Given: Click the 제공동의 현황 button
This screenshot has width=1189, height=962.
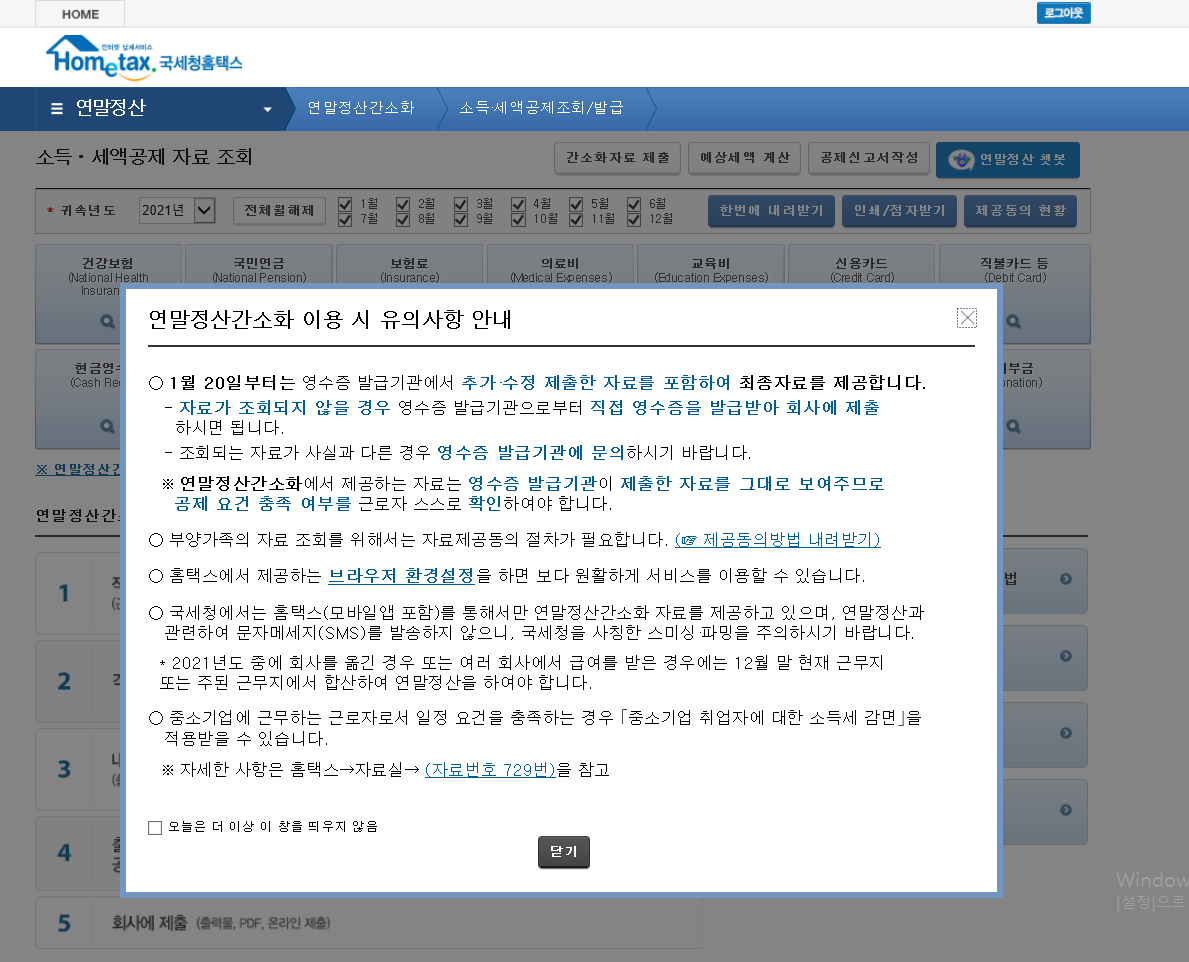Looking at the screenshot, I should [1021, 211].
